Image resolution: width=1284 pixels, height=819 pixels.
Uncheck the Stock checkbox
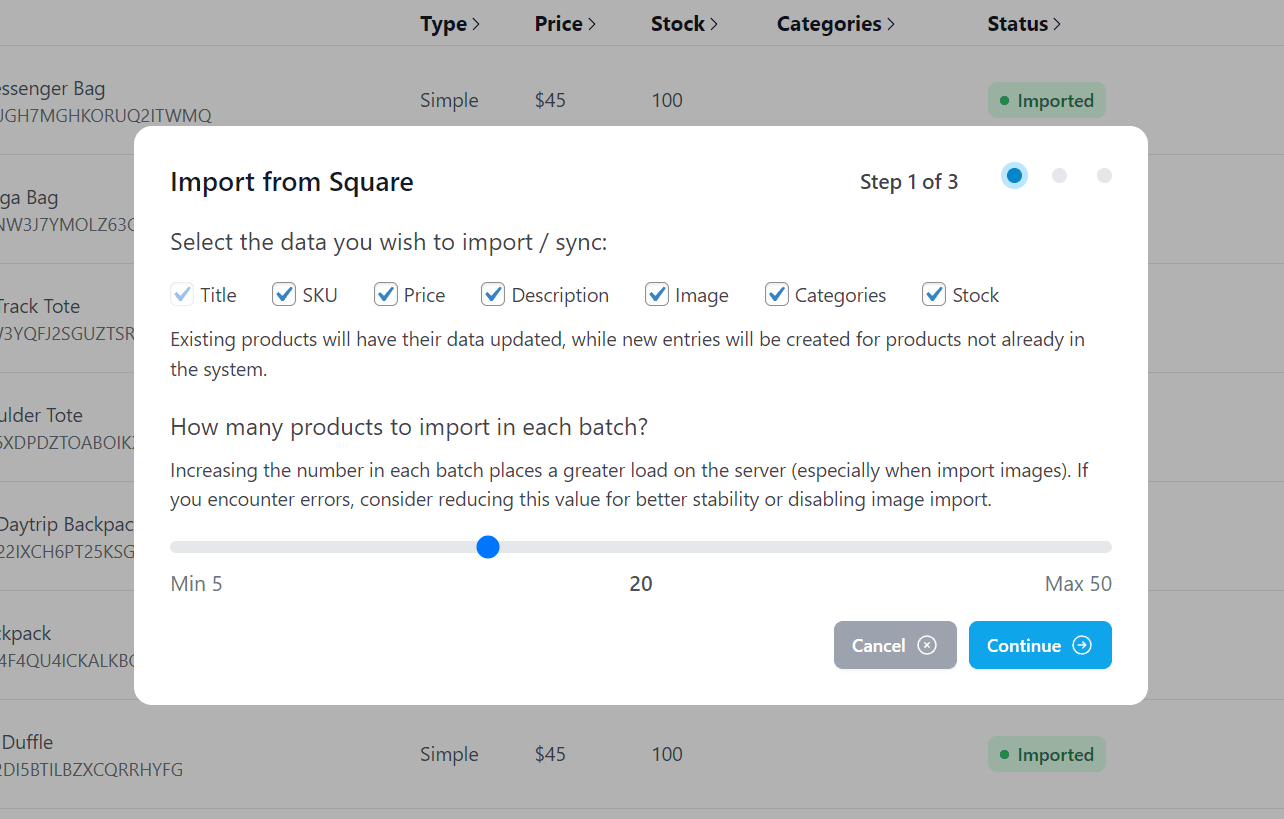[934, 294]
